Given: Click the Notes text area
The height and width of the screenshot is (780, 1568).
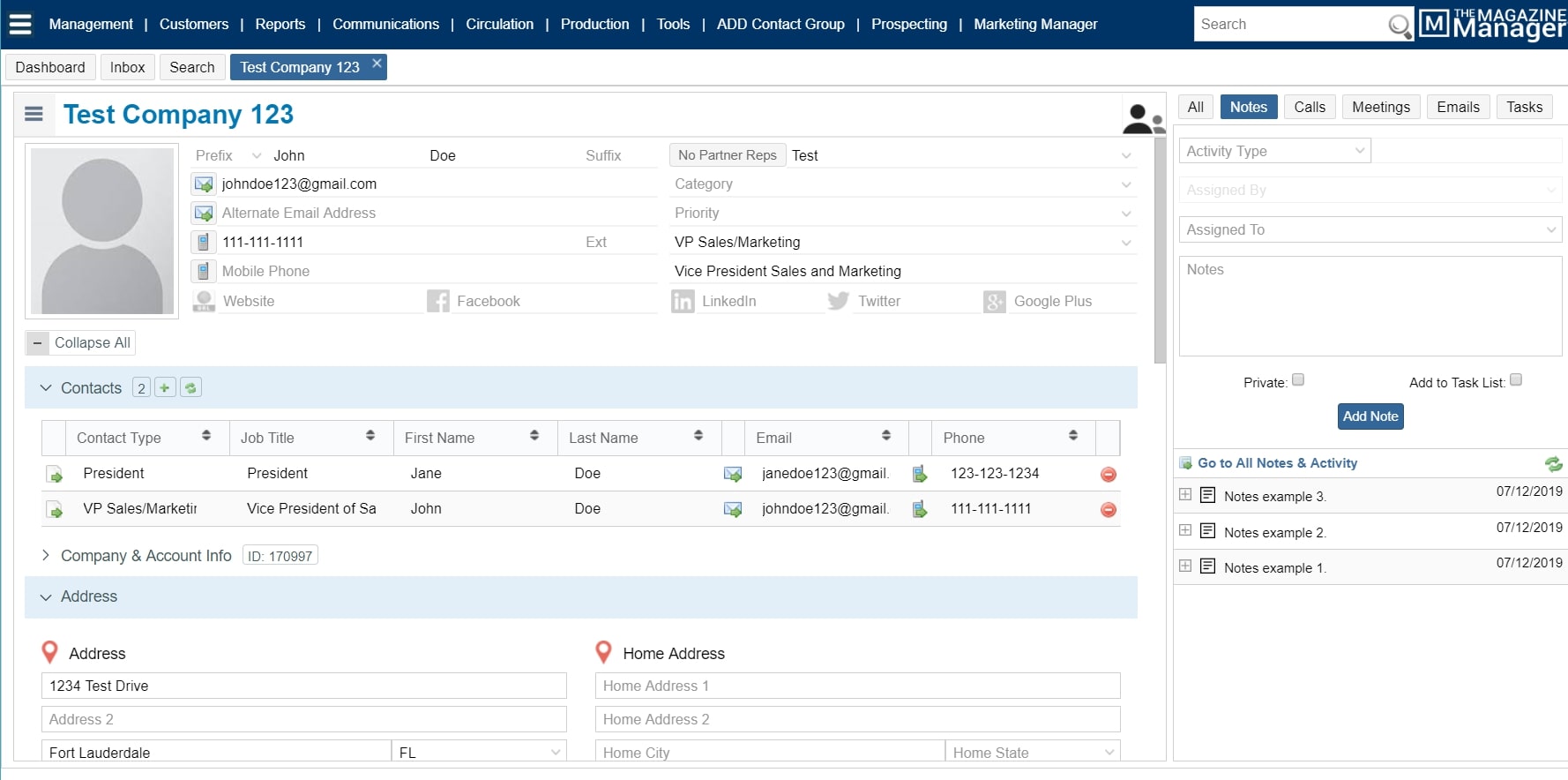Looking at the screenshot, I should click(x=1370, y=306).
